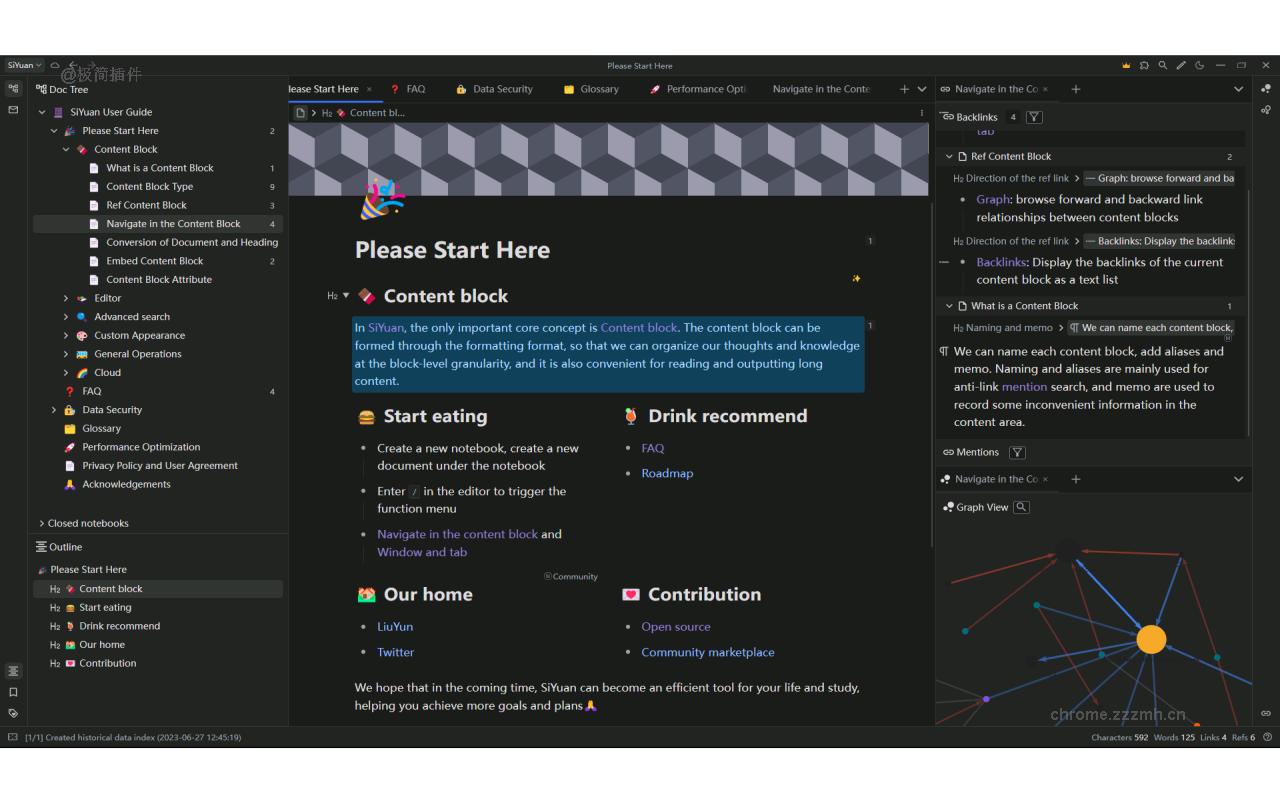Open the Bookmark panel icon in the left dock
Viewport: 1280px width, 800px height.
(13, 692)
